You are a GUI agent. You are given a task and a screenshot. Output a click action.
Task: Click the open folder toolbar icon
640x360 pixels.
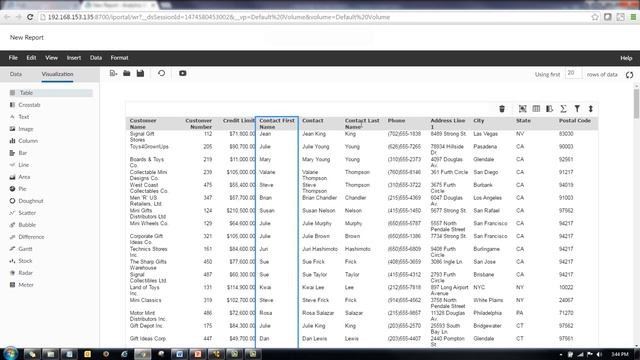click(x=127, y=73)
